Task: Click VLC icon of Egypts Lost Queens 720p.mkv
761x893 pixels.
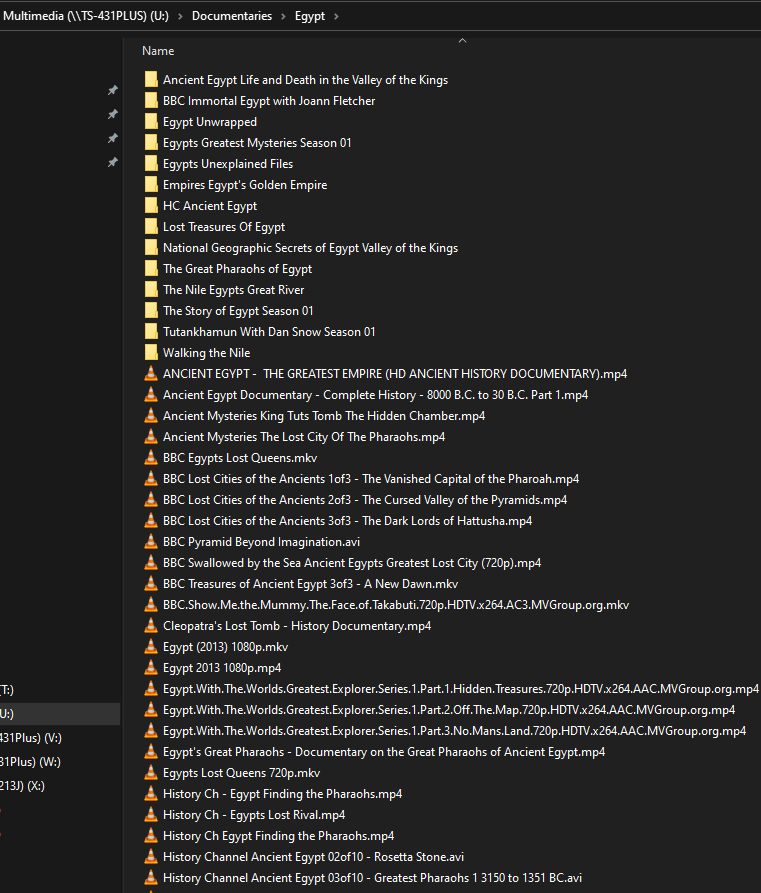Action: point(151,772)
